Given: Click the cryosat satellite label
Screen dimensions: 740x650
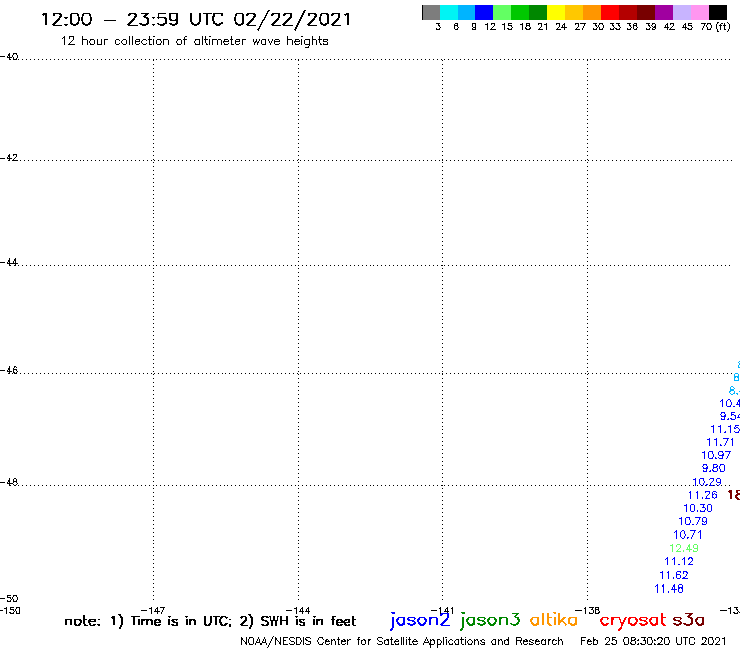Looking at the screenshot, I should coord(632,620).
